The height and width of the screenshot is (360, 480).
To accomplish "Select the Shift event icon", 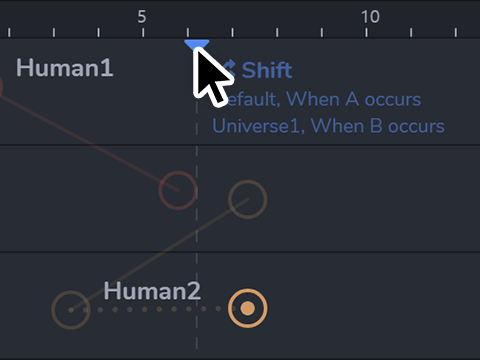I will pos(230,69).
